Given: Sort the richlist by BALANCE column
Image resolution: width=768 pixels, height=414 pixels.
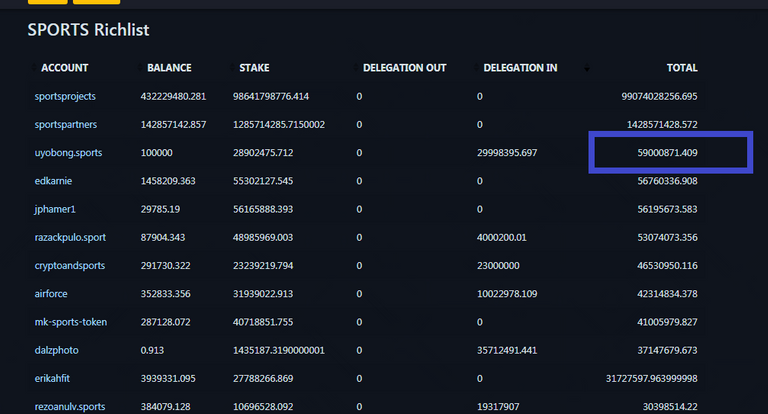Looking at the screenshot, I should [x=169, y=68].
